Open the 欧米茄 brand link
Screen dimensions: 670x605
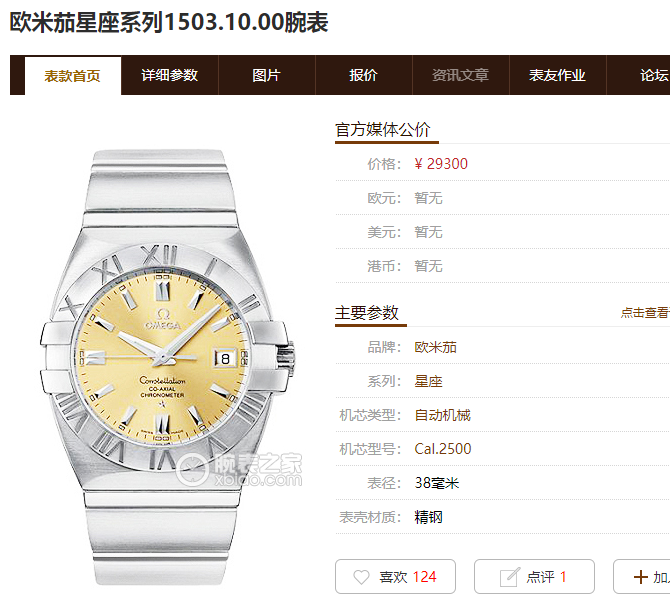(x=435, y=347)
